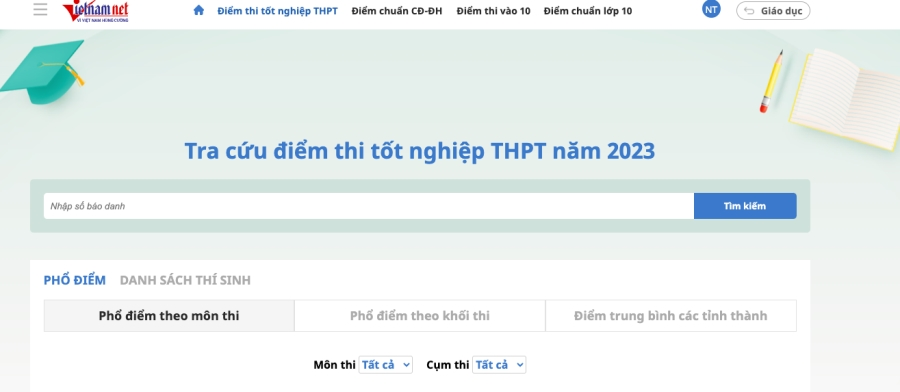Click the VietNamNet logo
This screenshot has width=900, height=392.
pyautogui.click(x=95, y=11)
